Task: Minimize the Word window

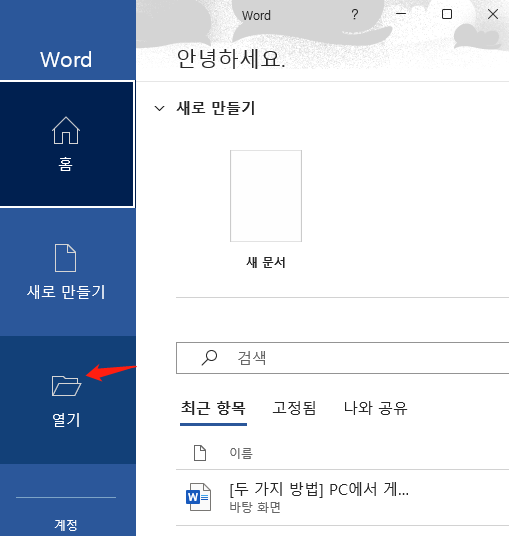Action: (401, 14)
